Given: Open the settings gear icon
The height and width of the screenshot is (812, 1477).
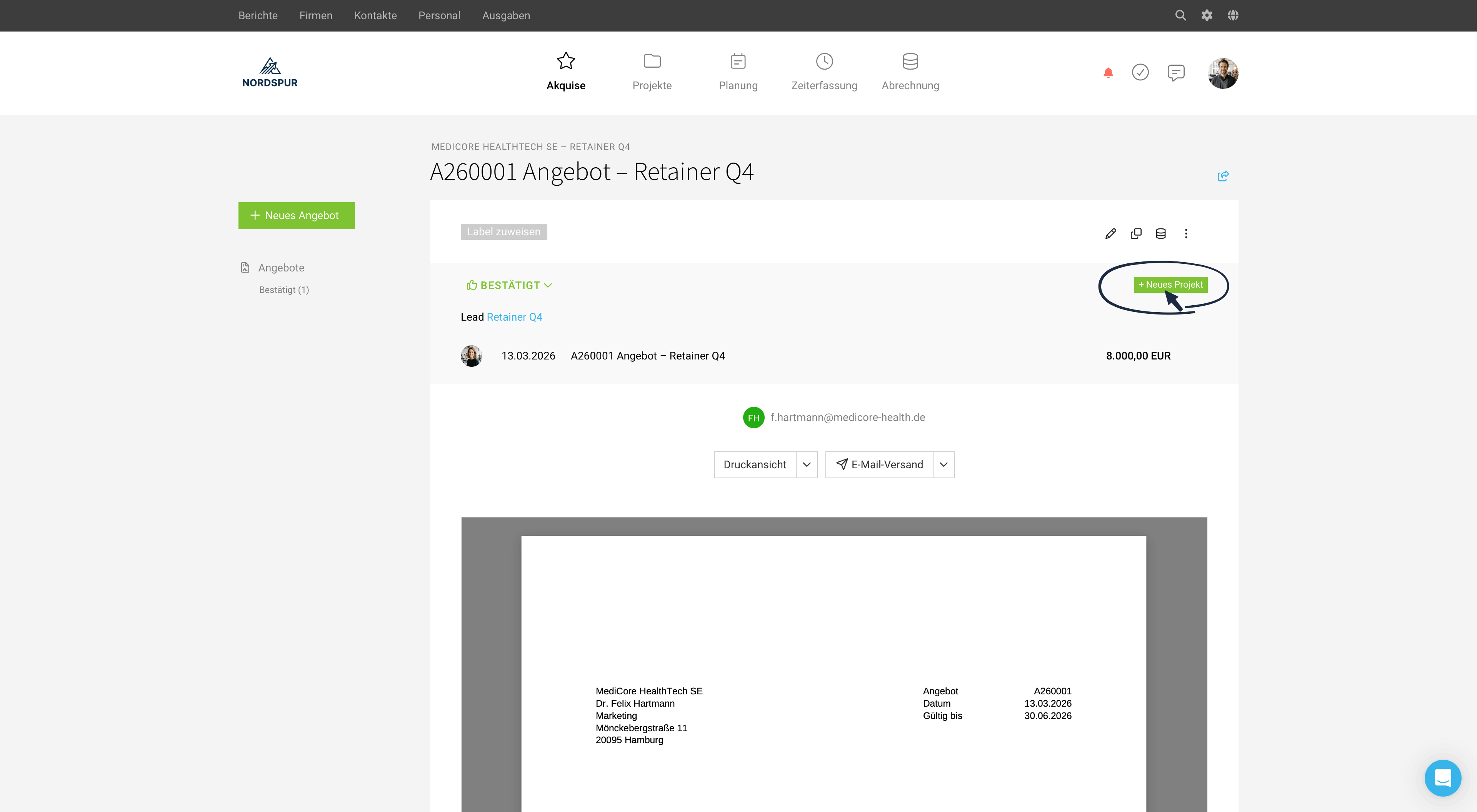Looking at the screenshot, I should pos(1206,15).
